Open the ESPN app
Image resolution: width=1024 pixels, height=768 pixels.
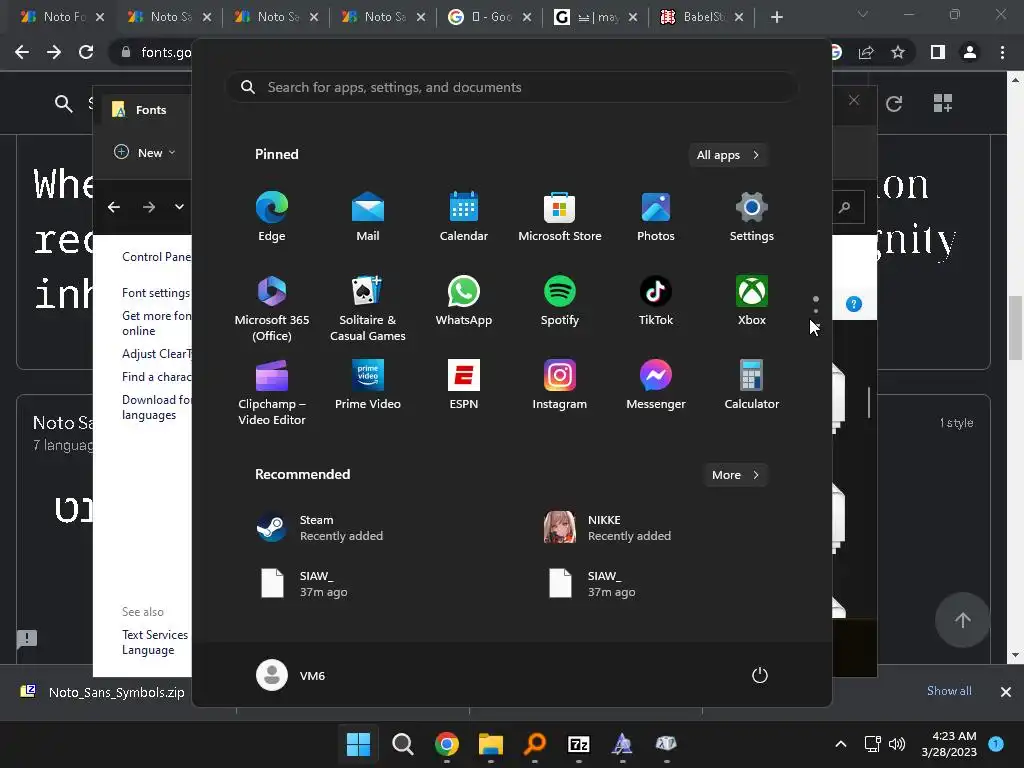(x=464, y=384)
